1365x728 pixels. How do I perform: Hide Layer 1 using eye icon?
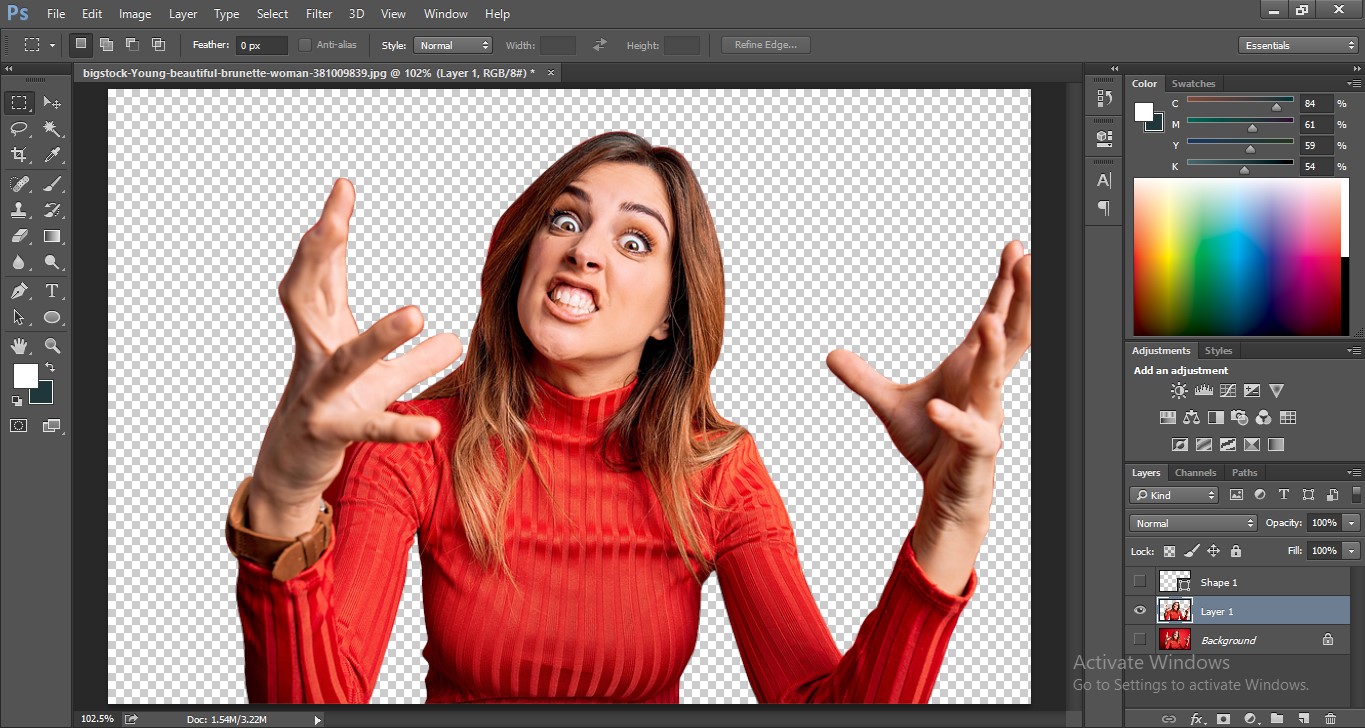tap(1139, 611)
